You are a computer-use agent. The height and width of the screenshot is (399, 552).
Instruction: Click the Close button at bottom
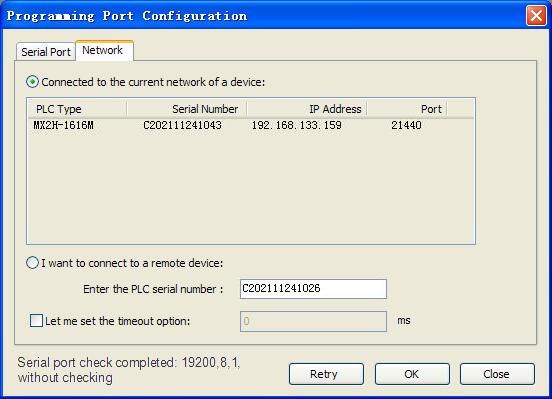497,374
